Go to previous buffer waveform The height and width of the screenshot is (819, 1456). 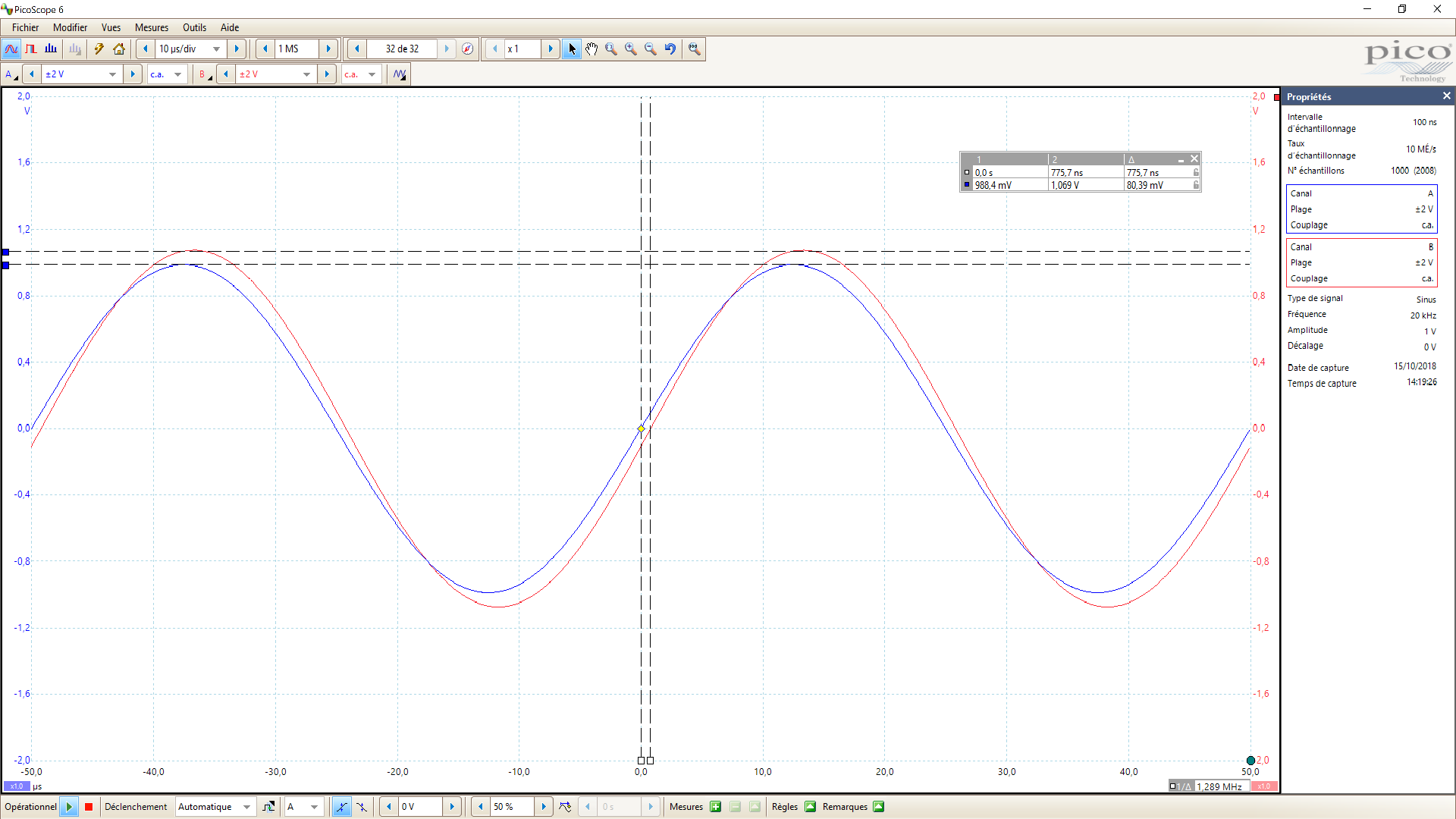[357, 49]
